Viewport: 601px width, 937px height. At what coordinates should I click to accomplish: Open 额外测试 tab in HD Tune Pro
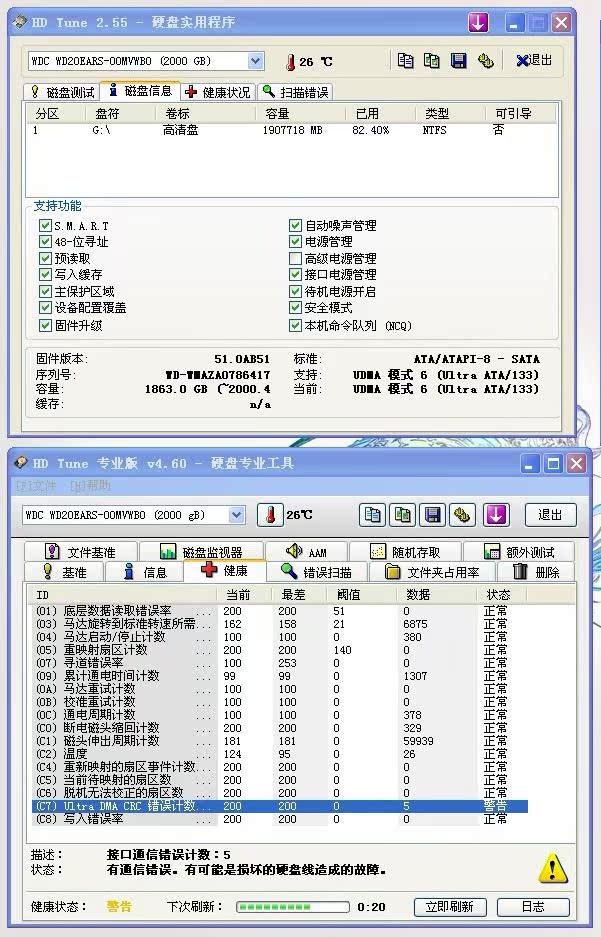[519, 552]
